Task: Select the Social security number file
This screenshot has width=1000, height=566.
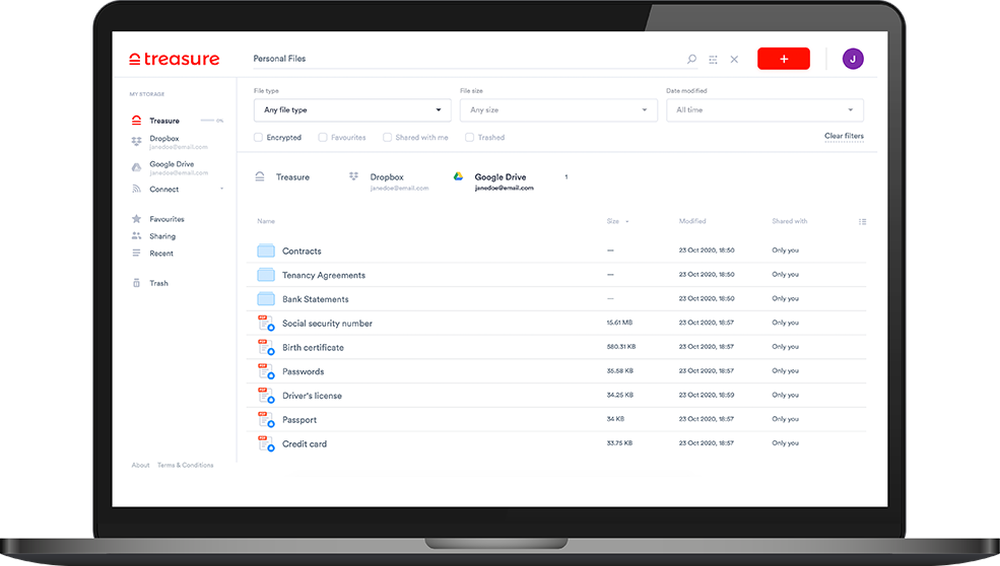Action: 556,323
